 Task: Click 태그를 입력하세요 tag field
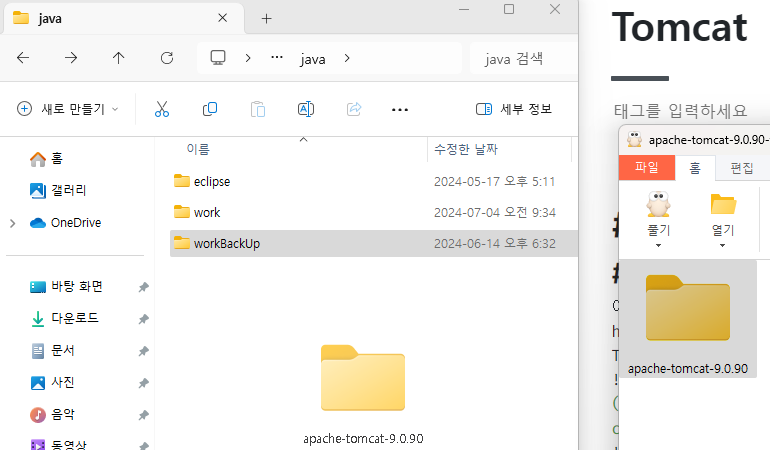[681, 111]
